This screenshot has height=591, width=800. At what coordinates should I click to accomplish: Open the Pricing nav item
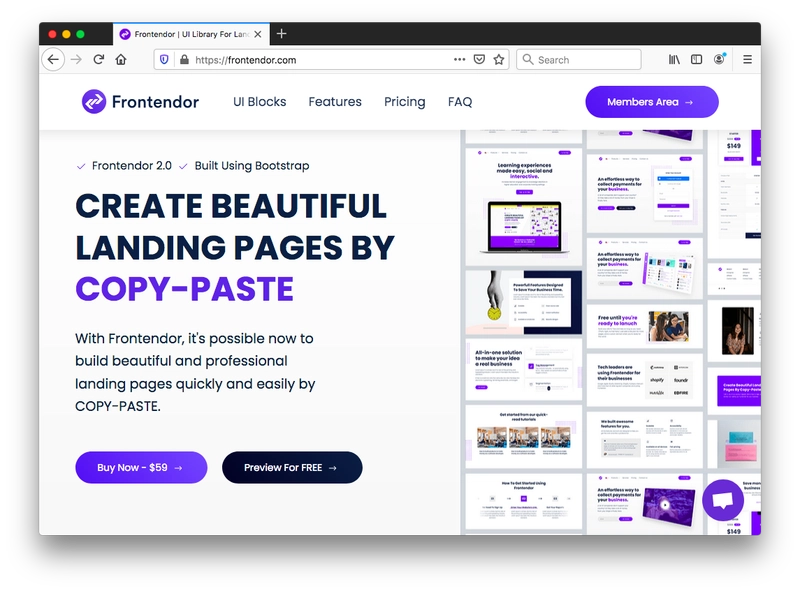coord(405,102)
